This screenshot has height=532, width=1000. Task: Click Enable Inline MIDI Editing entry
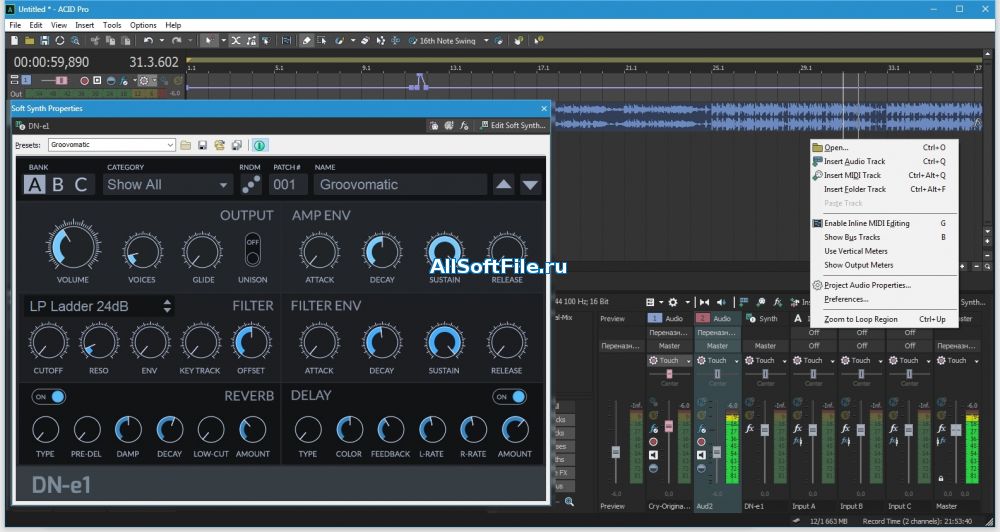click(x=883, y=223)
